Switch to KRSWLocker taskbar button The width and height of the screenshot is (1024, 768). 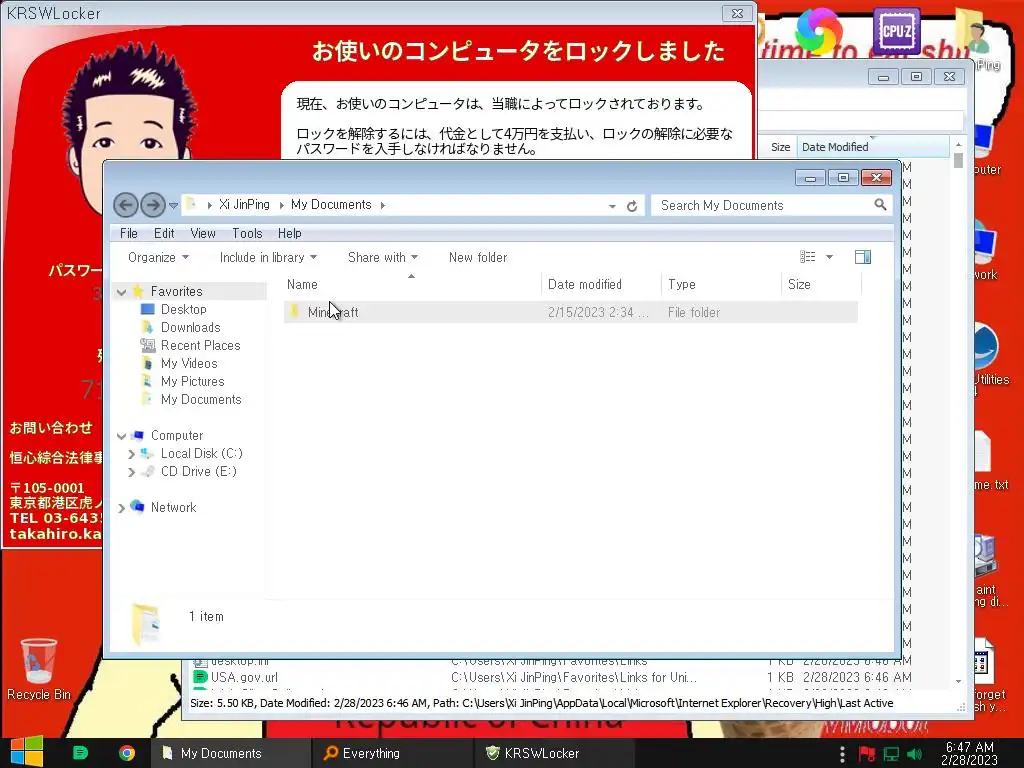[554, 753]
